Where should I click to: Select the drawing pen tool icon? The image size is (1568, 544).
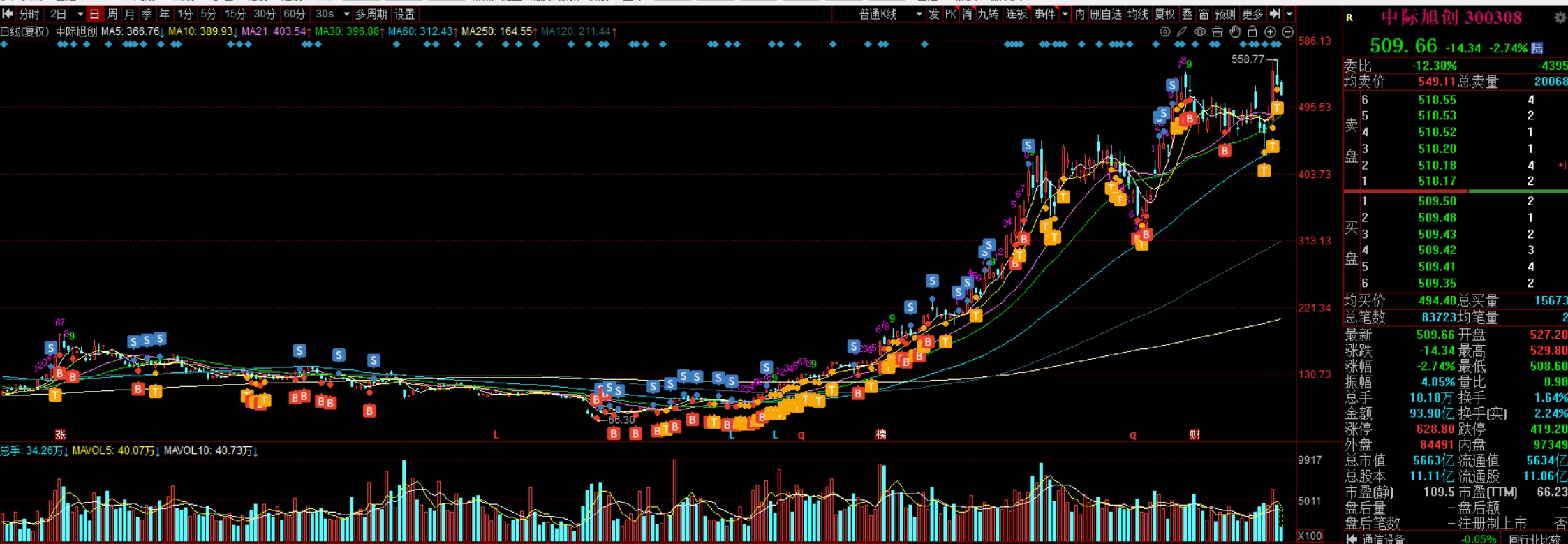coord(1182,31)
